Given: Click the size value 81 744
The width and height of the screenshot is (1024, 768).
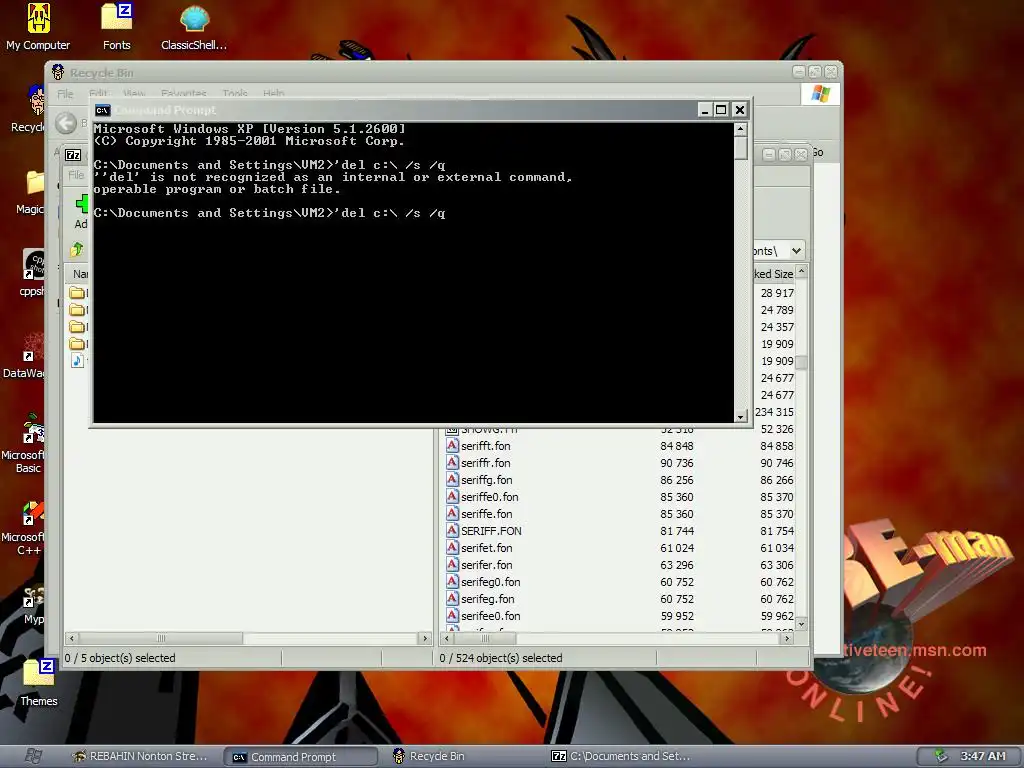Looking at the screenshot, I should (677, 530).
